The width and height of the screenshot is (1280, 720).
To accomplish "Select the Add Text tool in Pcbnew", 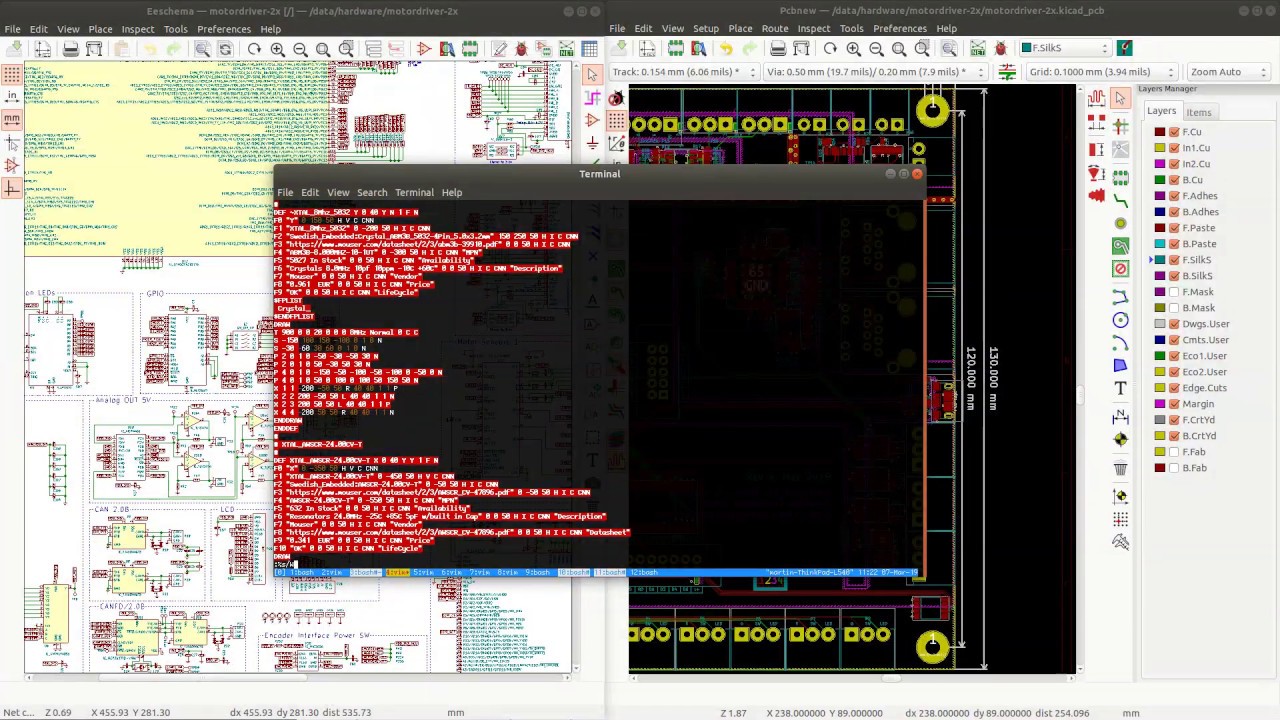I will point(1120,389).
